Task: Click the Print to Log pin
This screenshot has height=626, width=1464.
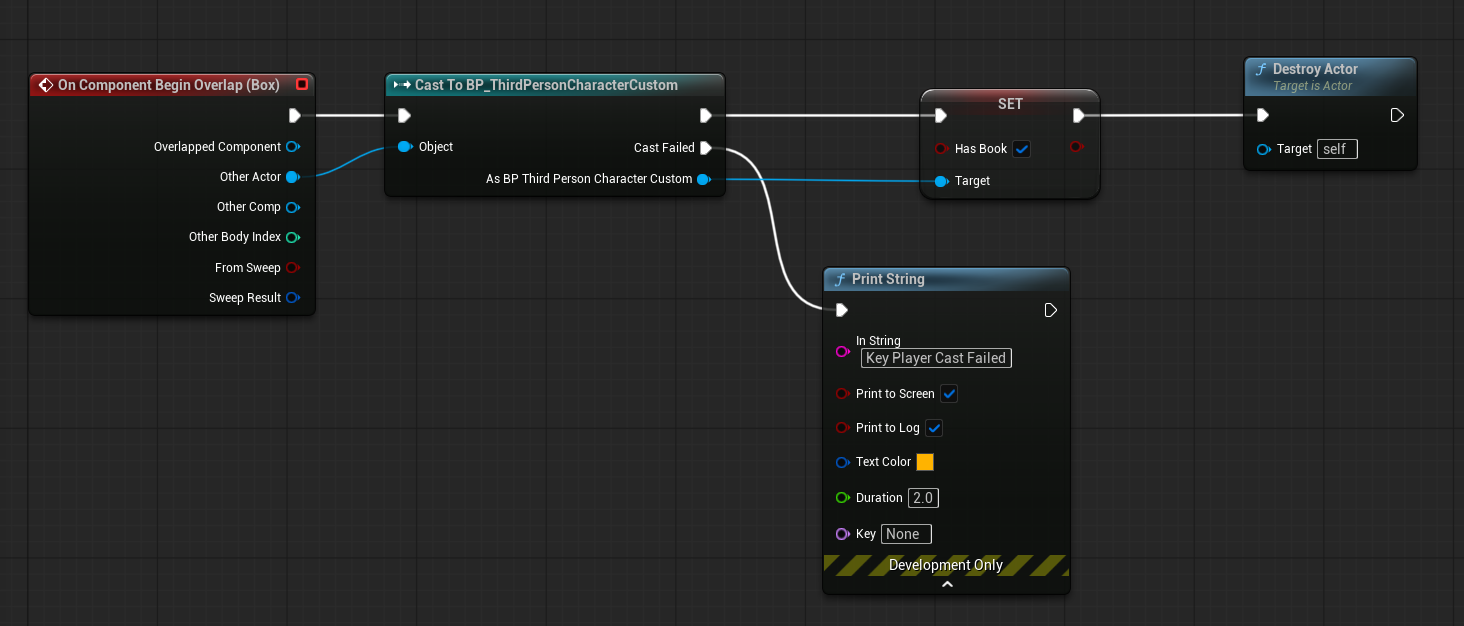Action: click(842, 428)
